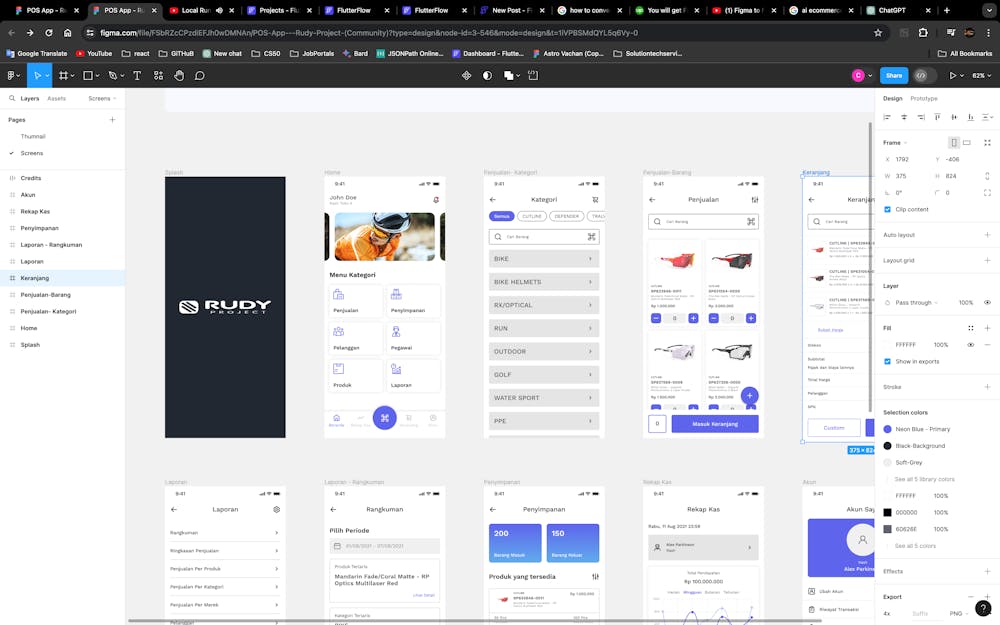The width and height of the screenshot is (1000, 625).
Task: Switch to the Prototype tab
Action: [x=923, y=98]
